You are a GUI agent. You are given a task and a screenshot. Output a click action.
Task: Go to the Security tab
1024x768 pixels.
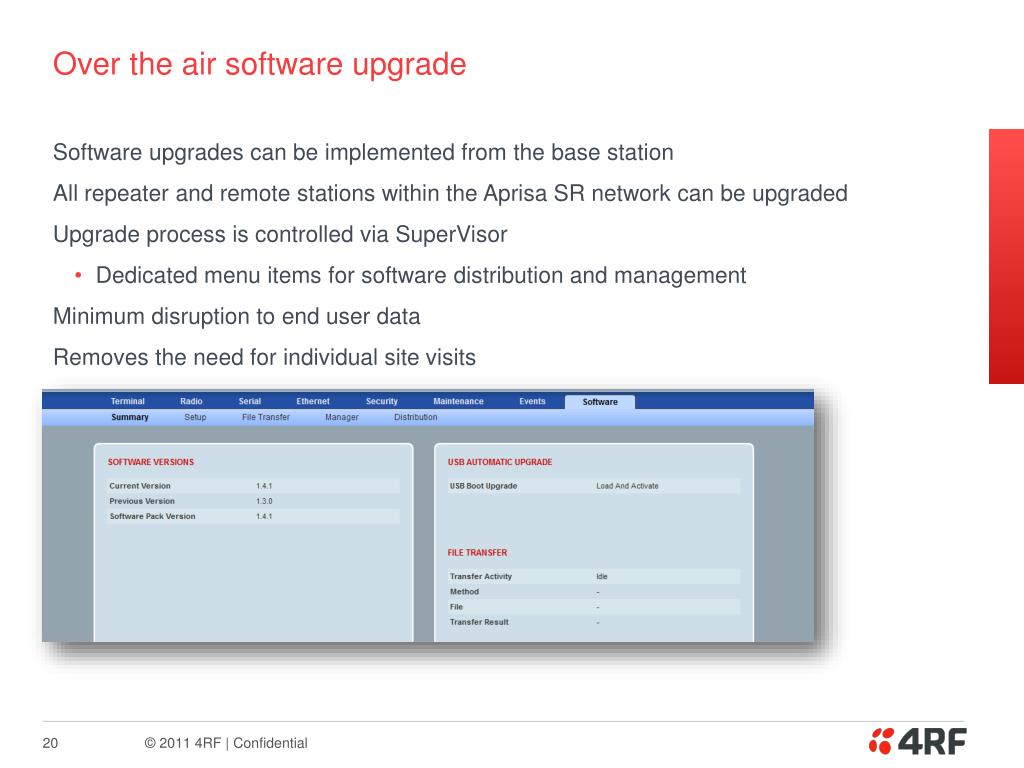(381, 401)
